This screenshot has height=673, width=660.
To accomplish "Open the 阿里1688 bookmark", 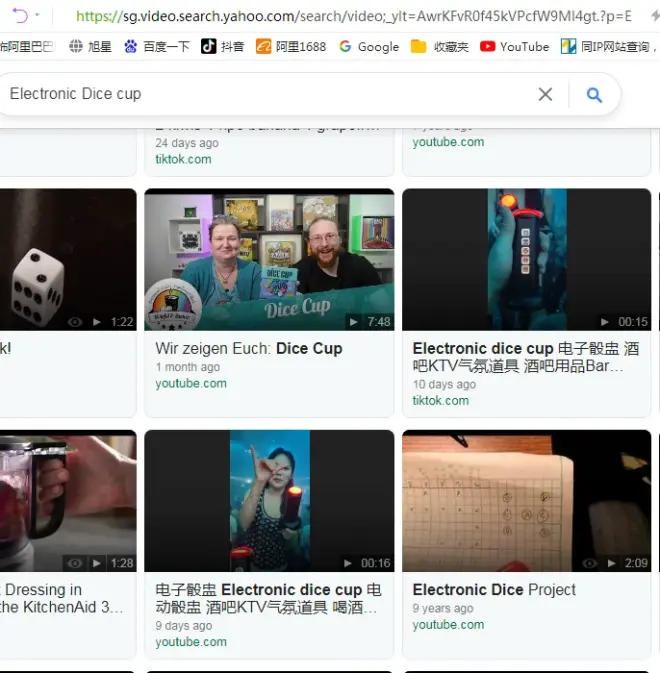I will click(x=291, y=46).
